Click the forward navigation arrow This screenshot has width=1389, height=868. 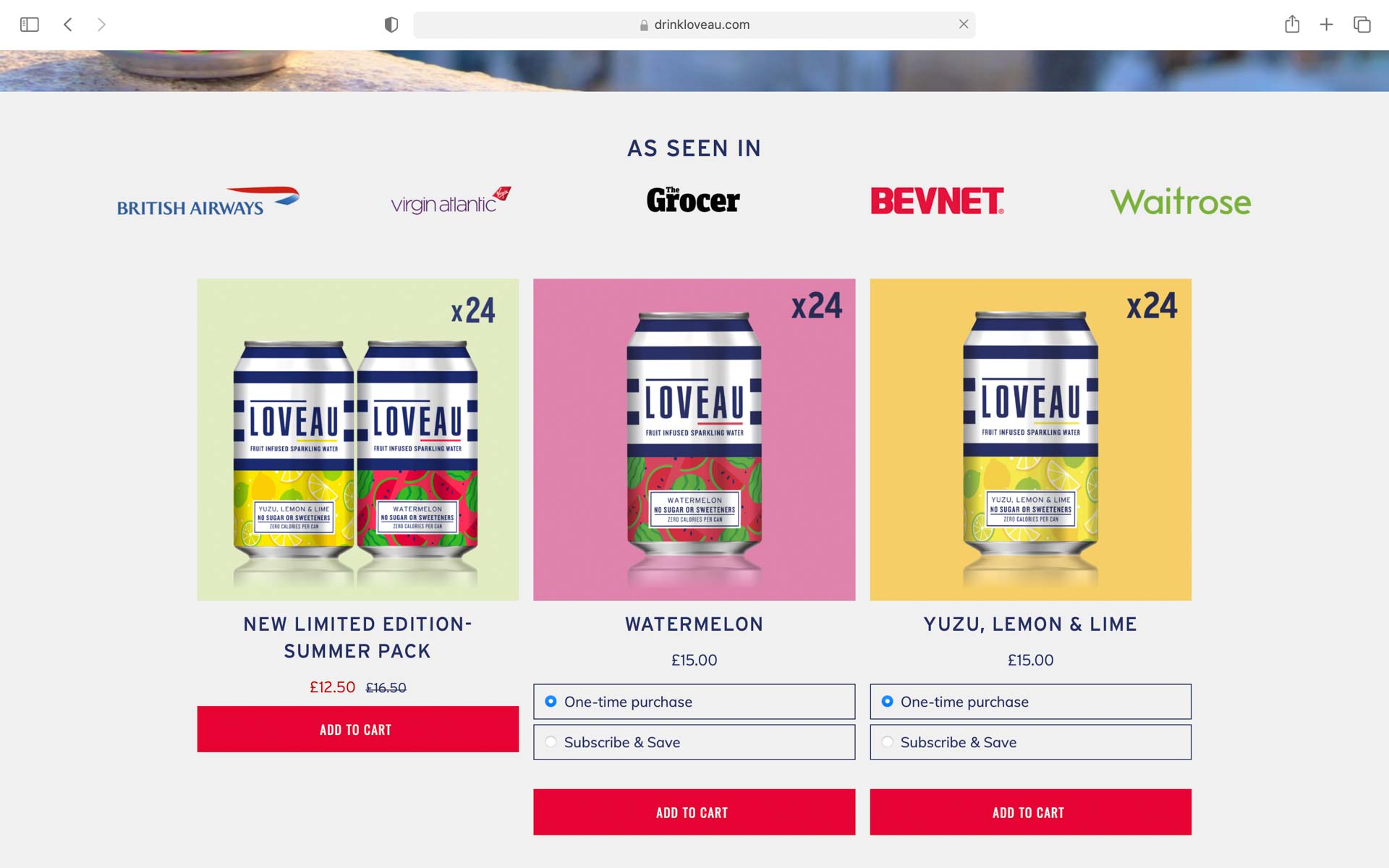coord(101,25)
